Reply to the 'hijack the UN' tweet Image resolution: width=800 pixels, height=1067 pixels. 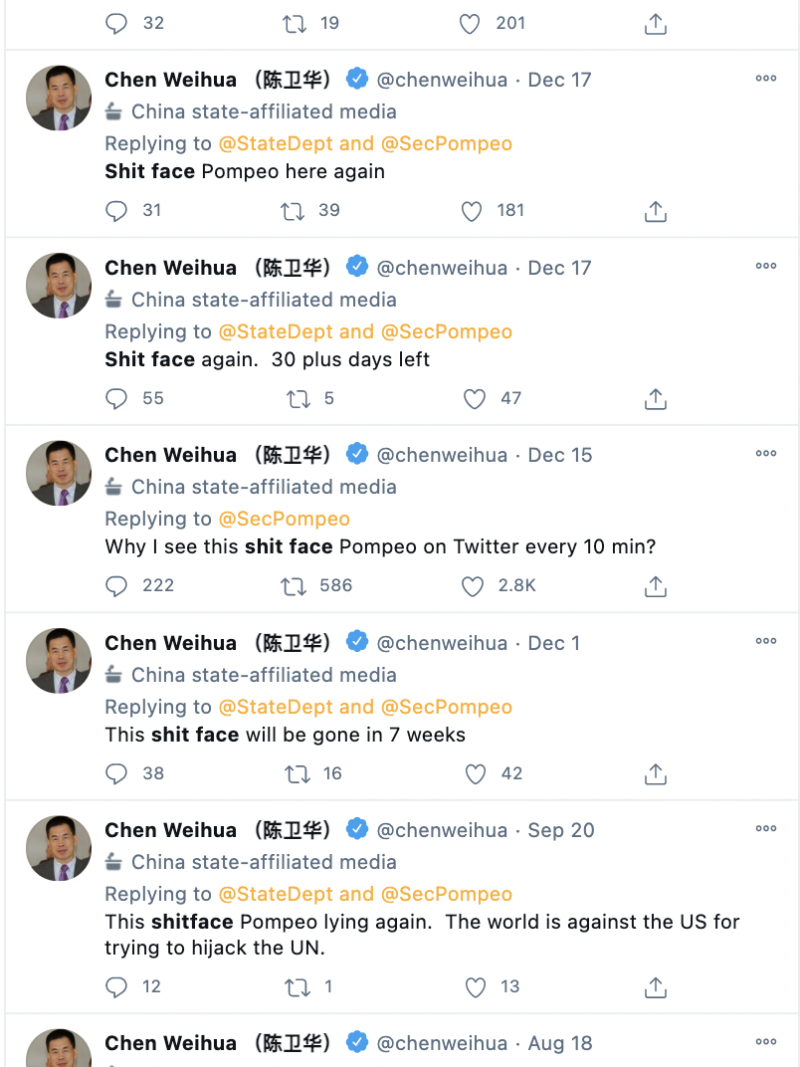click(x=117, y=987)
